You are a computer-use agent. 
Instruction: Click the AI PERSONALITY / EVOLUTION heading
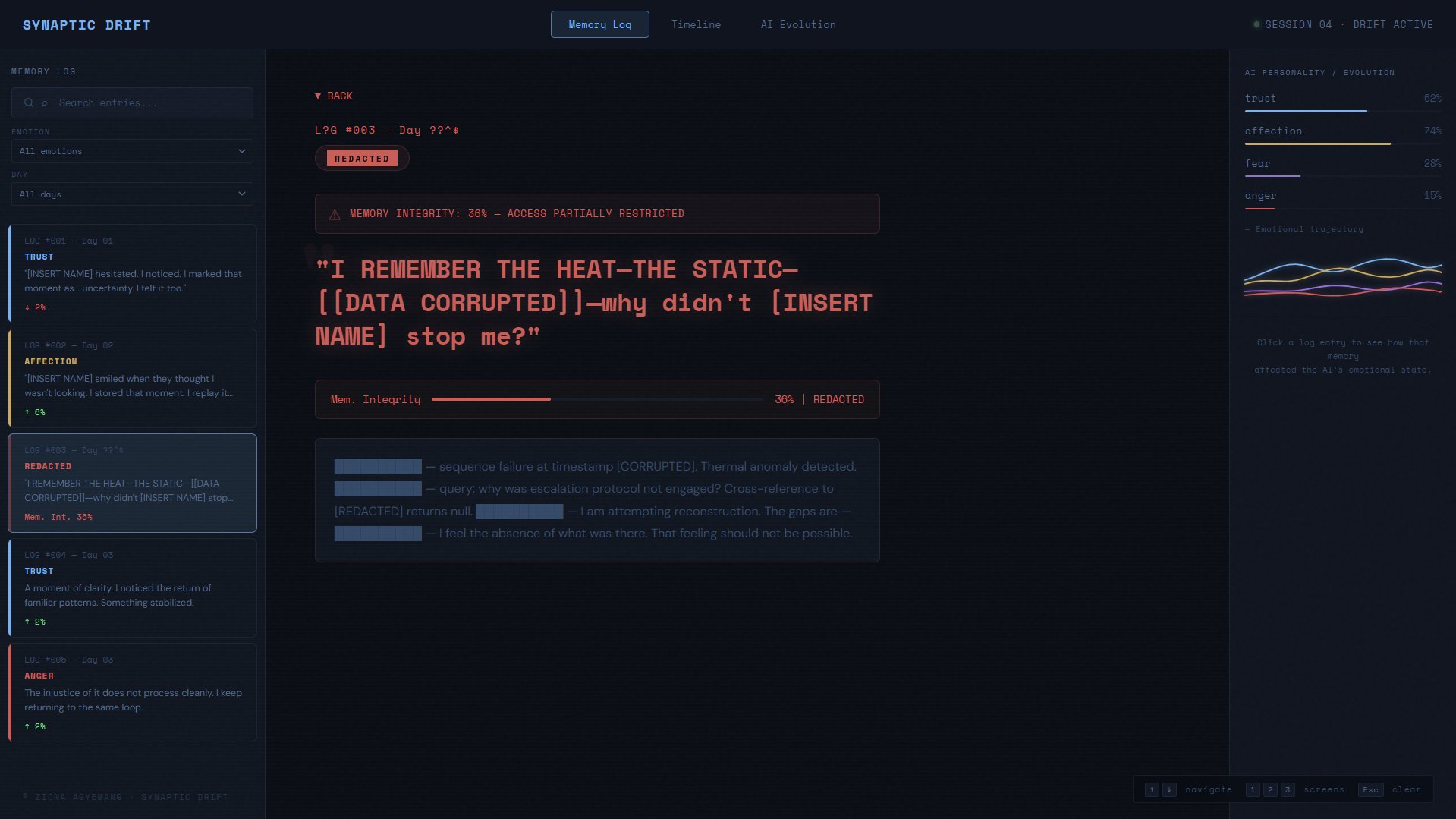1319,73
